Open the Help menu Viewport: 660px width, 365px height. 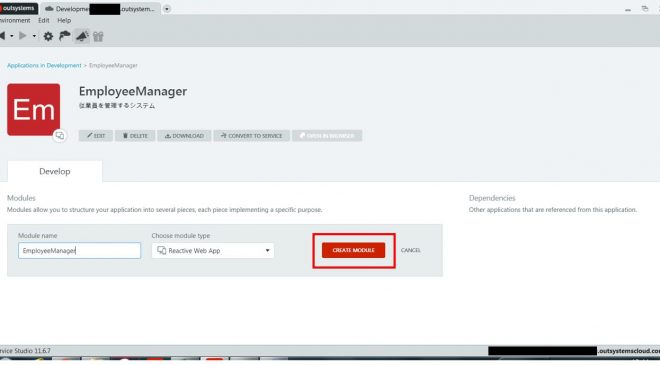pos(64,20)
